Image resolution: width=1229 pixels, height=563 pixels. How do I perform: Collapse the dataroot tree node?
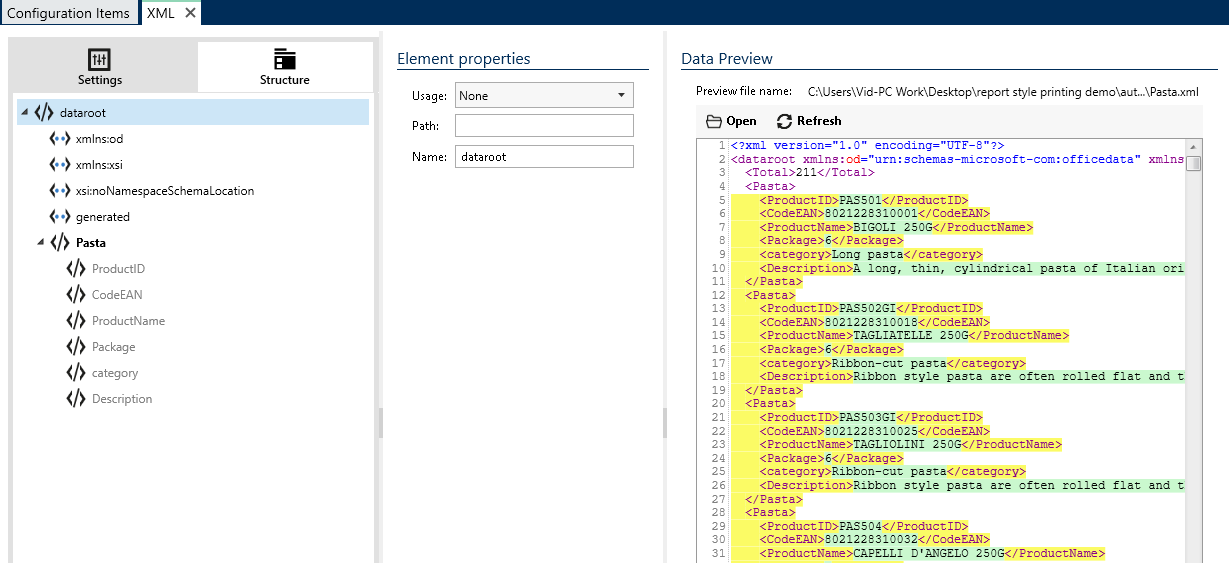click(24, 114)
